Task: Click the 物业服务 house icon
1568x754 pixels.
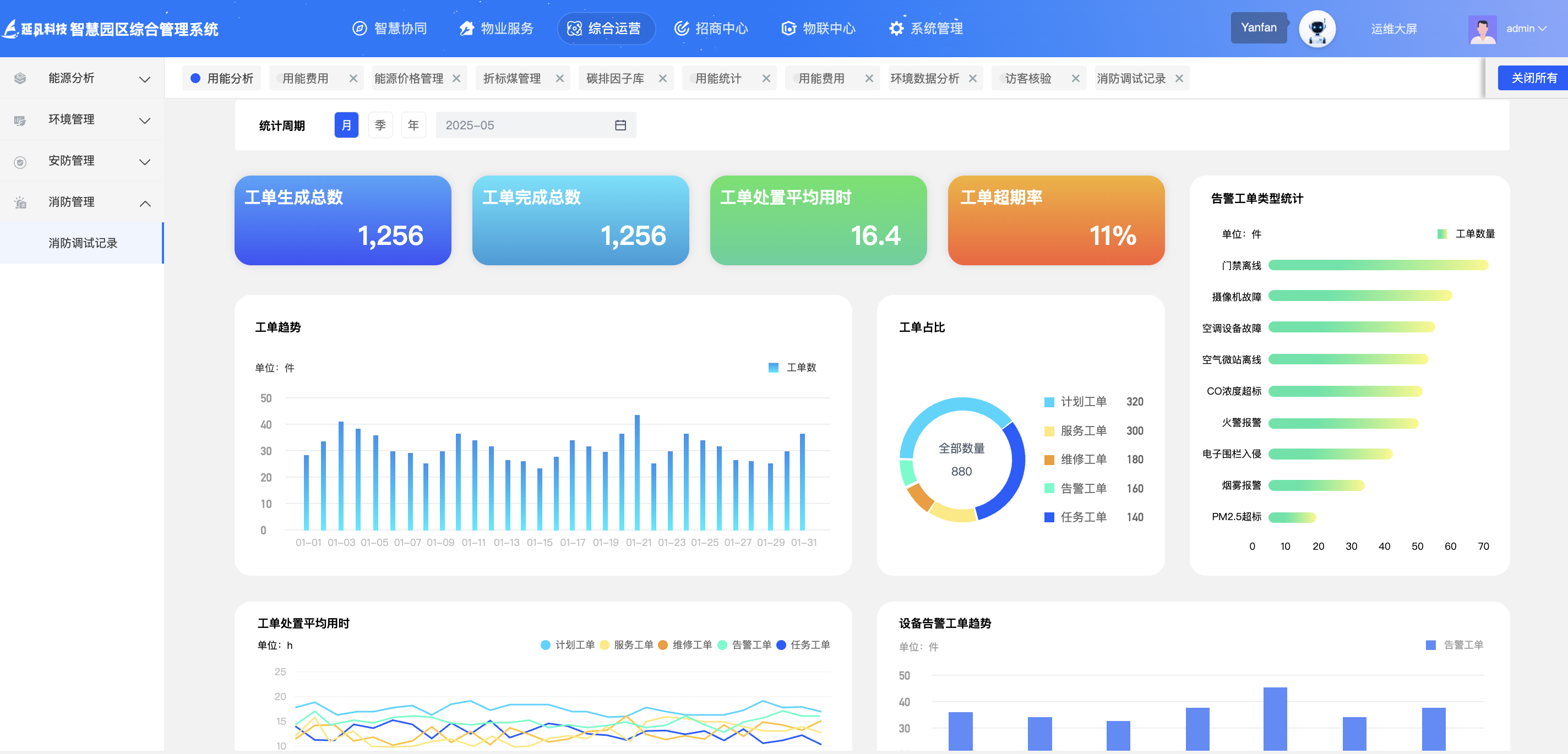Action: 466,29
